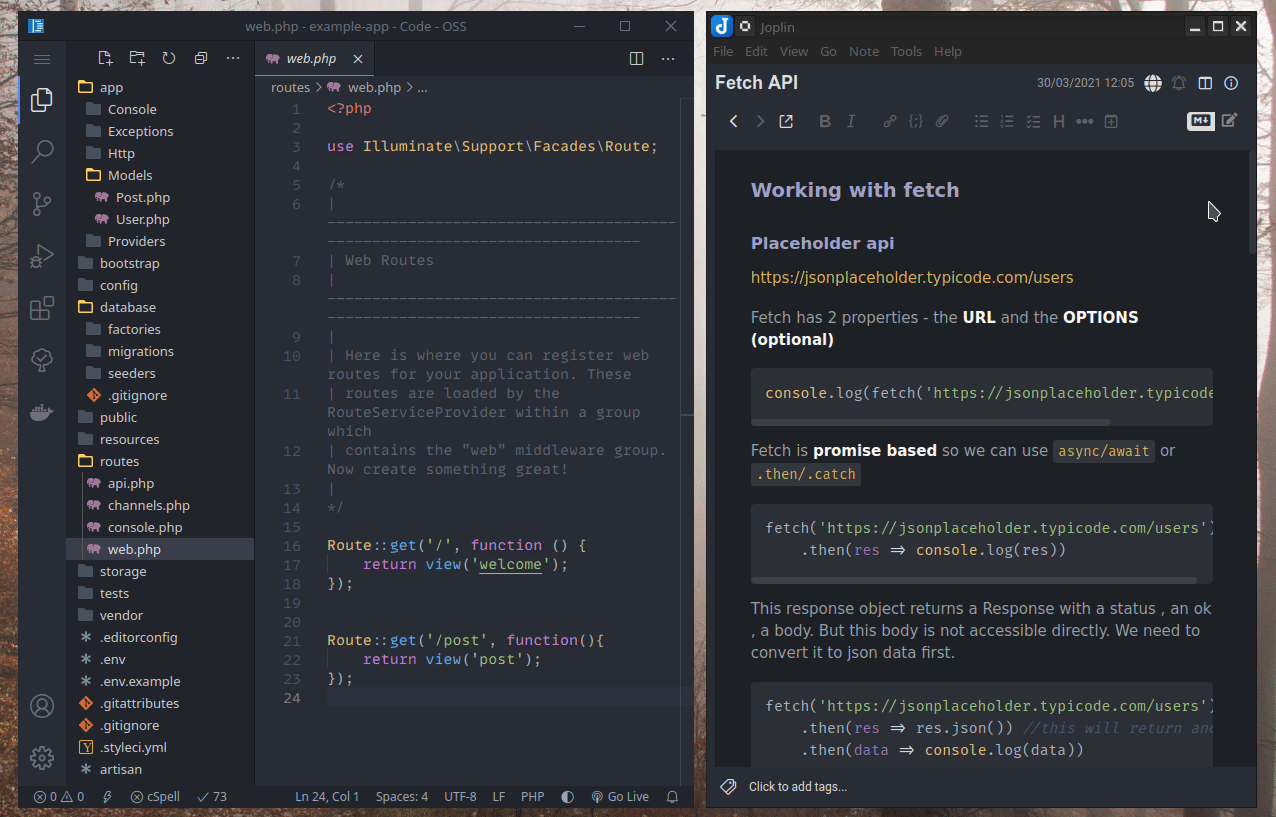Screen dimensions: 1276x817
Task: Apply bold formatting in Joplin
Action: click(x=825, y=121)
